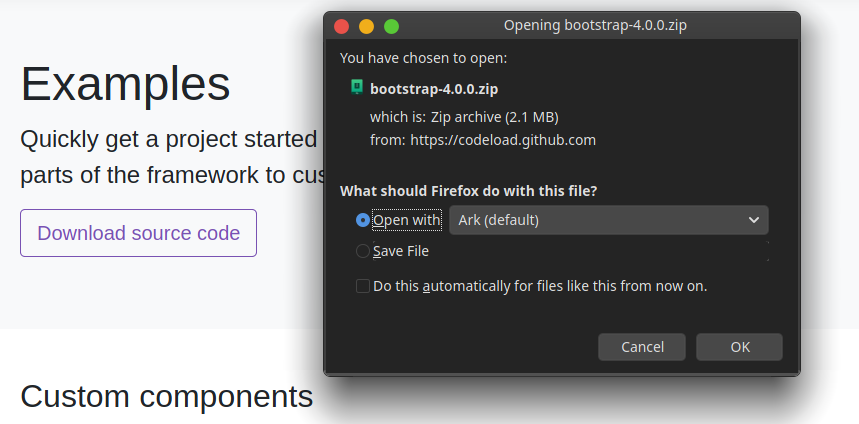The image size is (859, 424).
Task: Click the Open with label text
Action: (406, 220)
